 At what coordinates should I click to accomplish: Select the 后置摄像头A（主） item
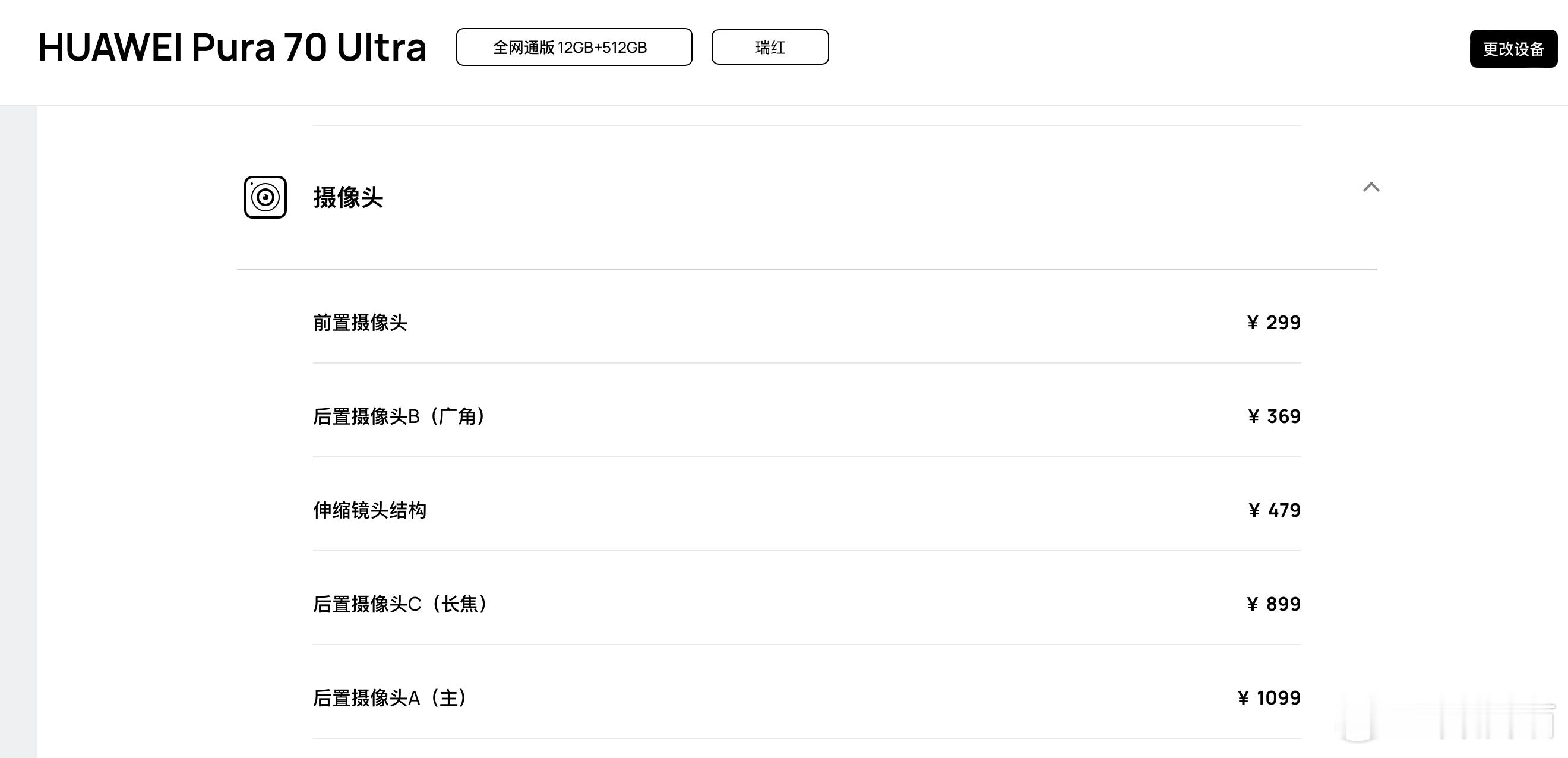click(390, 698)
